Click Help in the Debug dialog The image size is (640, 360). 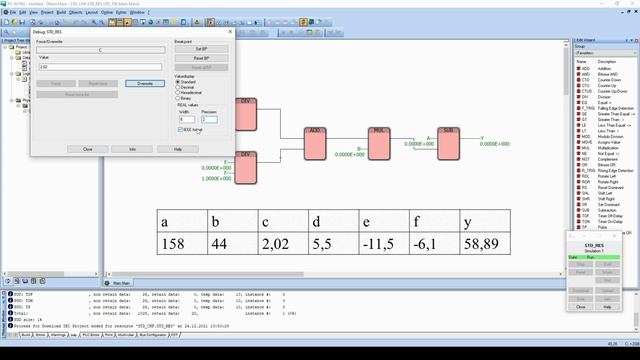click(x=178, y=149)
